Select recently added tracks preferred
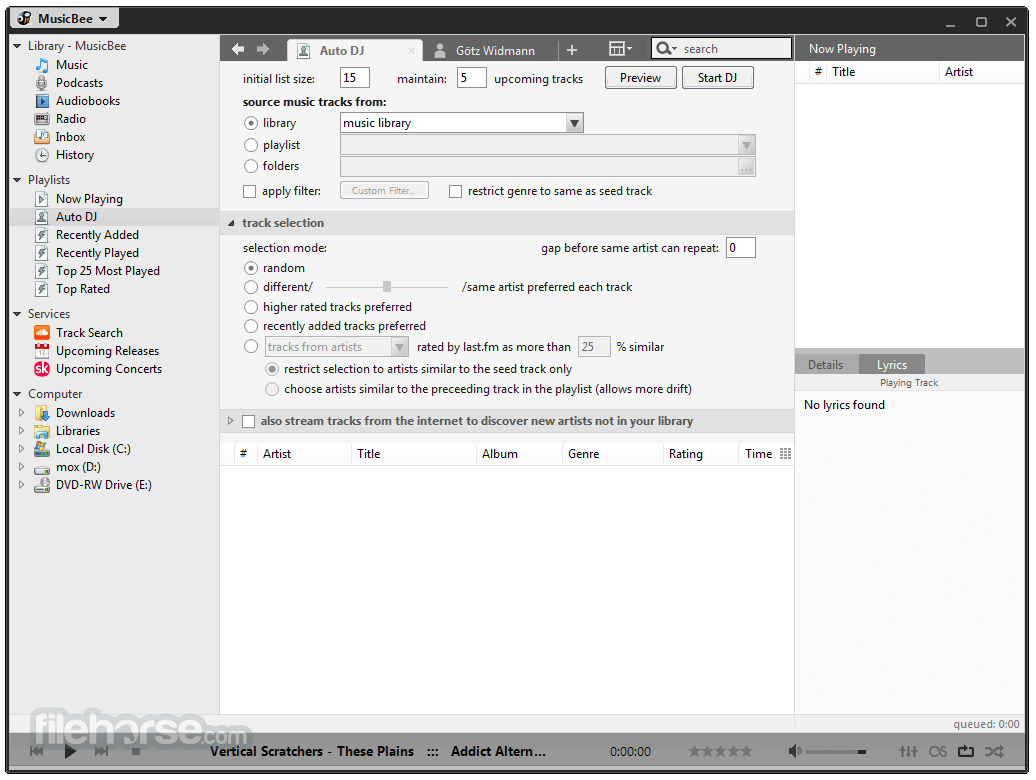1036x780 pixels. (x=250, y=326)
